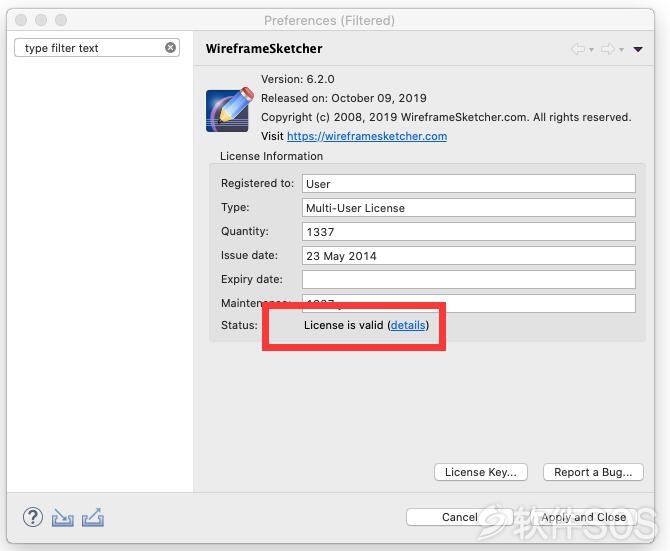Open the help question mark icon

(33, 517)
